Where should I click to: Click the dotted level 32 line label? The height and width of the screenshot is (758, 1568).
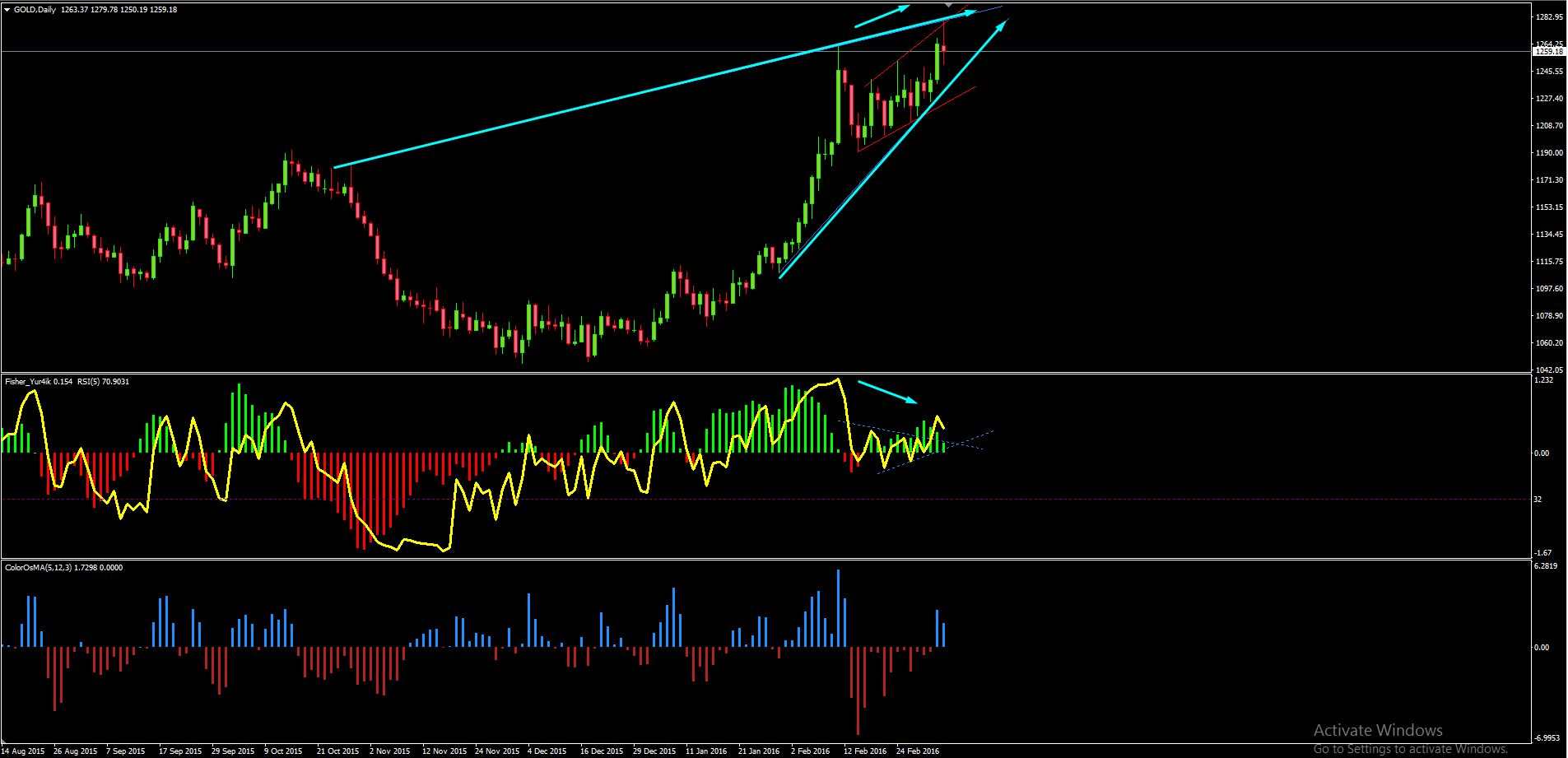tap(1538, 500)
